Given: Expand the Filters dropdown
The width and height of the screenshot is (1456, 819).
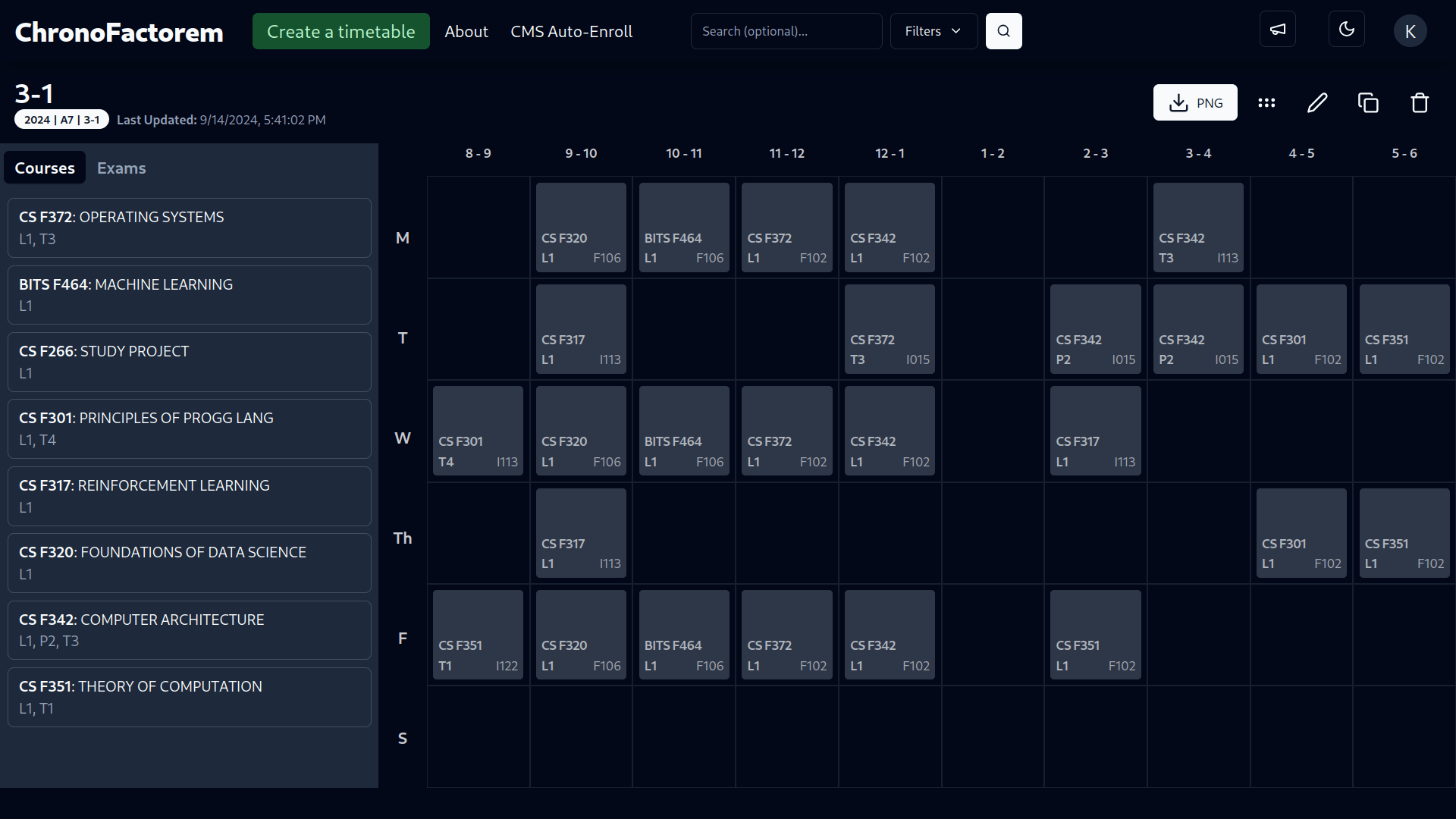Looking at the screenshot, I should (933, 31).
